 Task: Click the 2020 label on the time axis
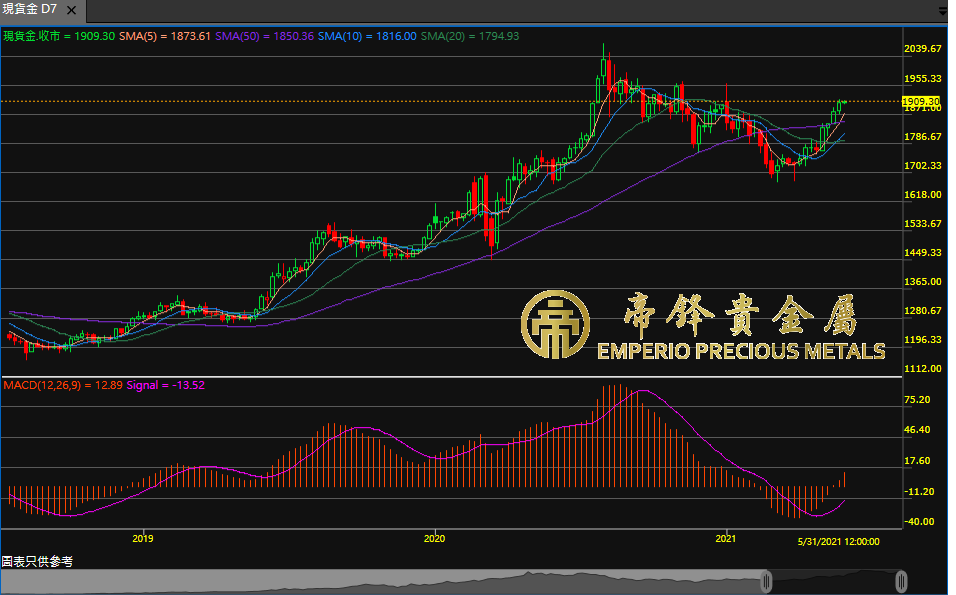point(434,538)
